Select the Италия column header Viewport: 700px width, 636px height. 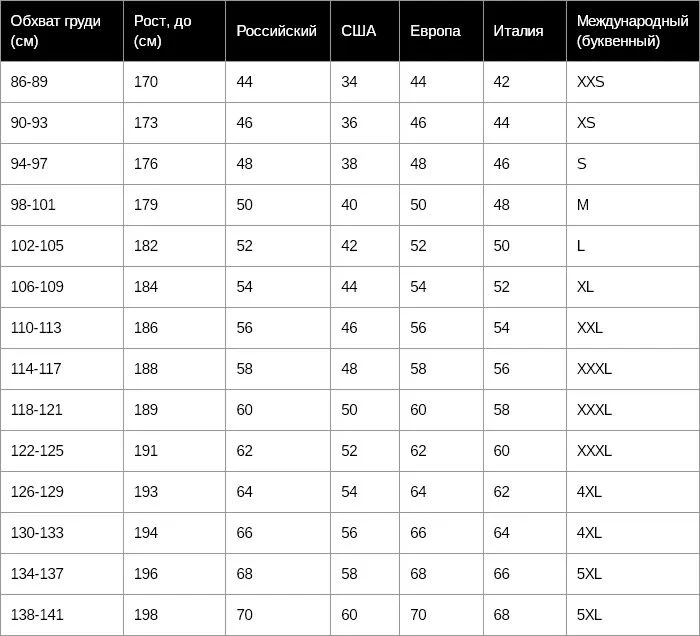click(525, 30)
